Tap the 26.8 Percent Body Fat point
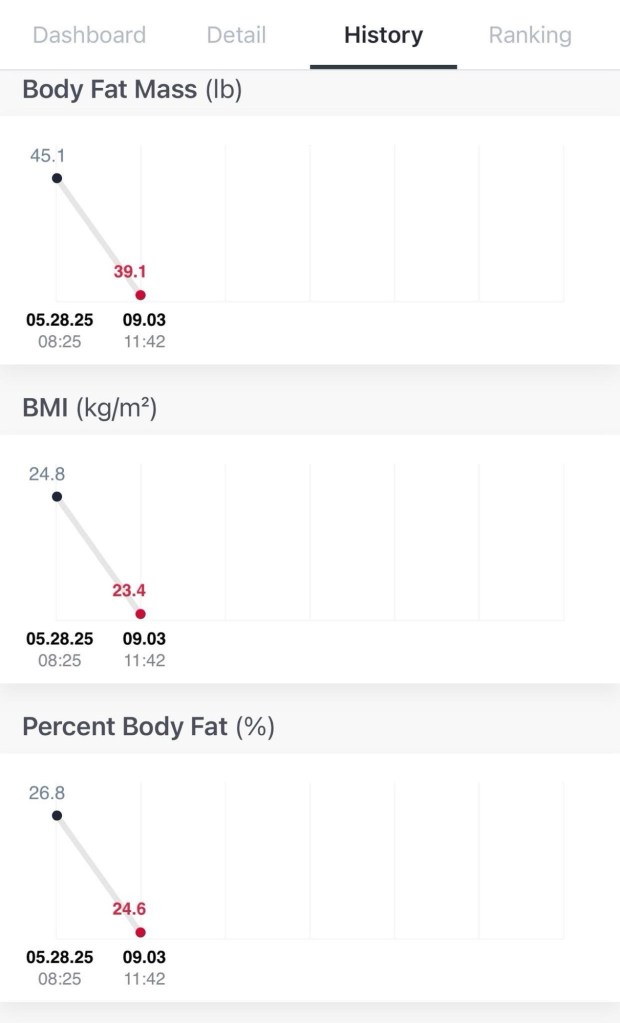The width and height of the screenshot is (620, 1023). [57, 816]
